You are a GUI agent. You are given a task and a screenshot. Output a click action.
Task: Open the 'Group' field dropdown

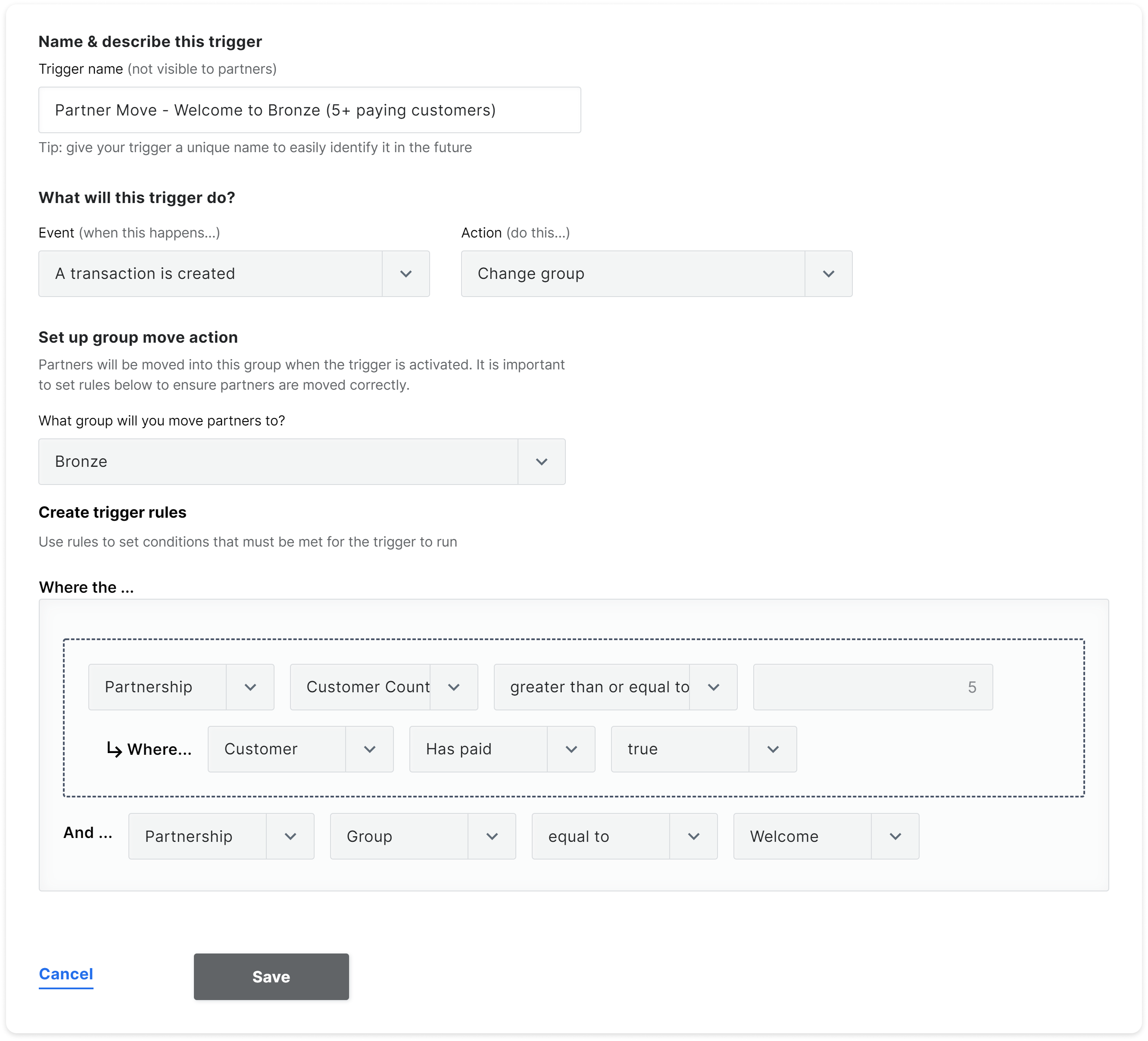[x=422, y=836]
